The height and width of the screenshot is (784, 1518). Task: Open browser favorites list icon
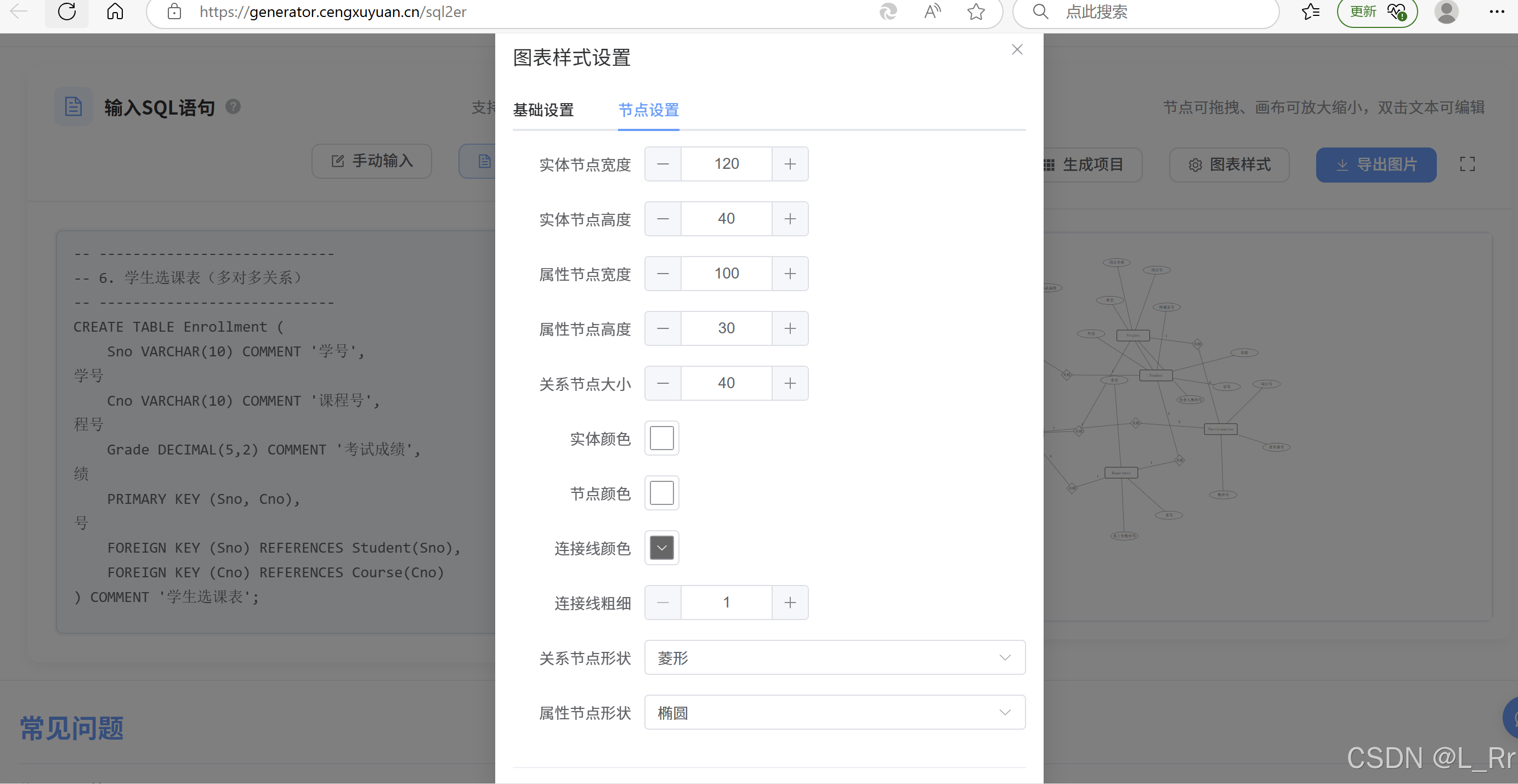(1310, 11)
